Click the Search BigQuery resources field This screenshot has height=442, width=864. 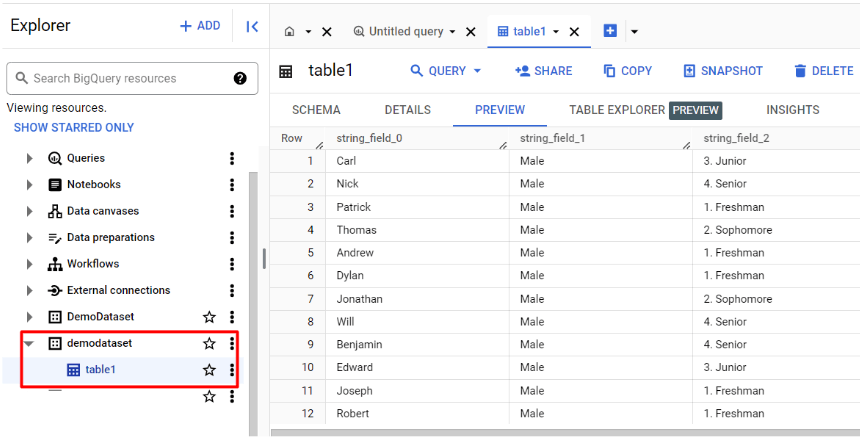pyautogui.click(x=132, y=78)
